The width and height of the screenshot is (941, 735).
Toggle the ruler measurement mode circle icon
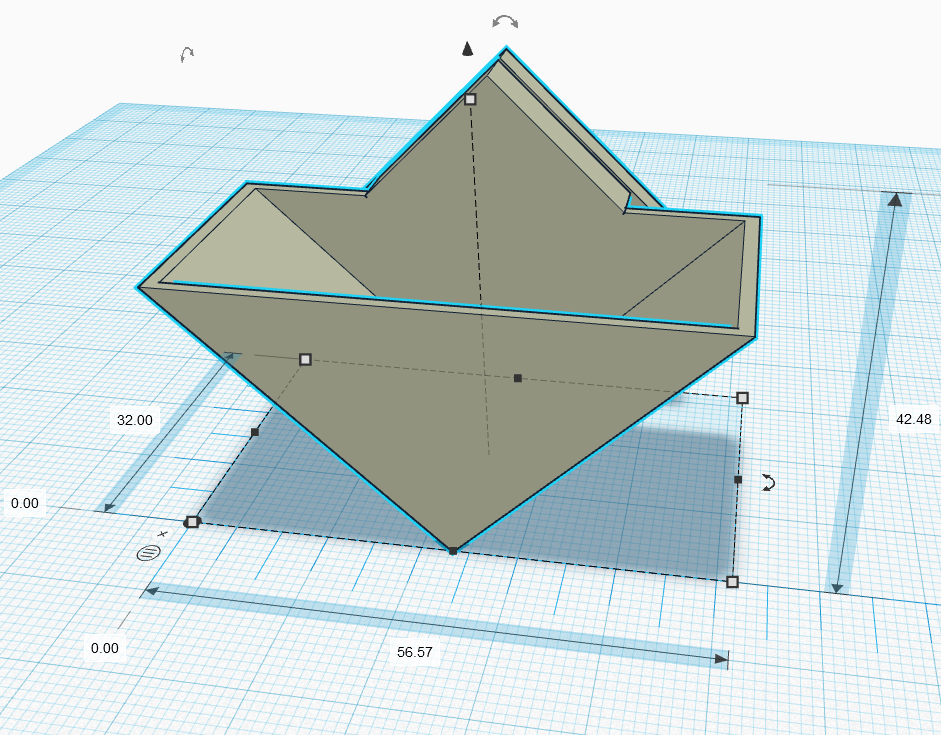[148, 553]
